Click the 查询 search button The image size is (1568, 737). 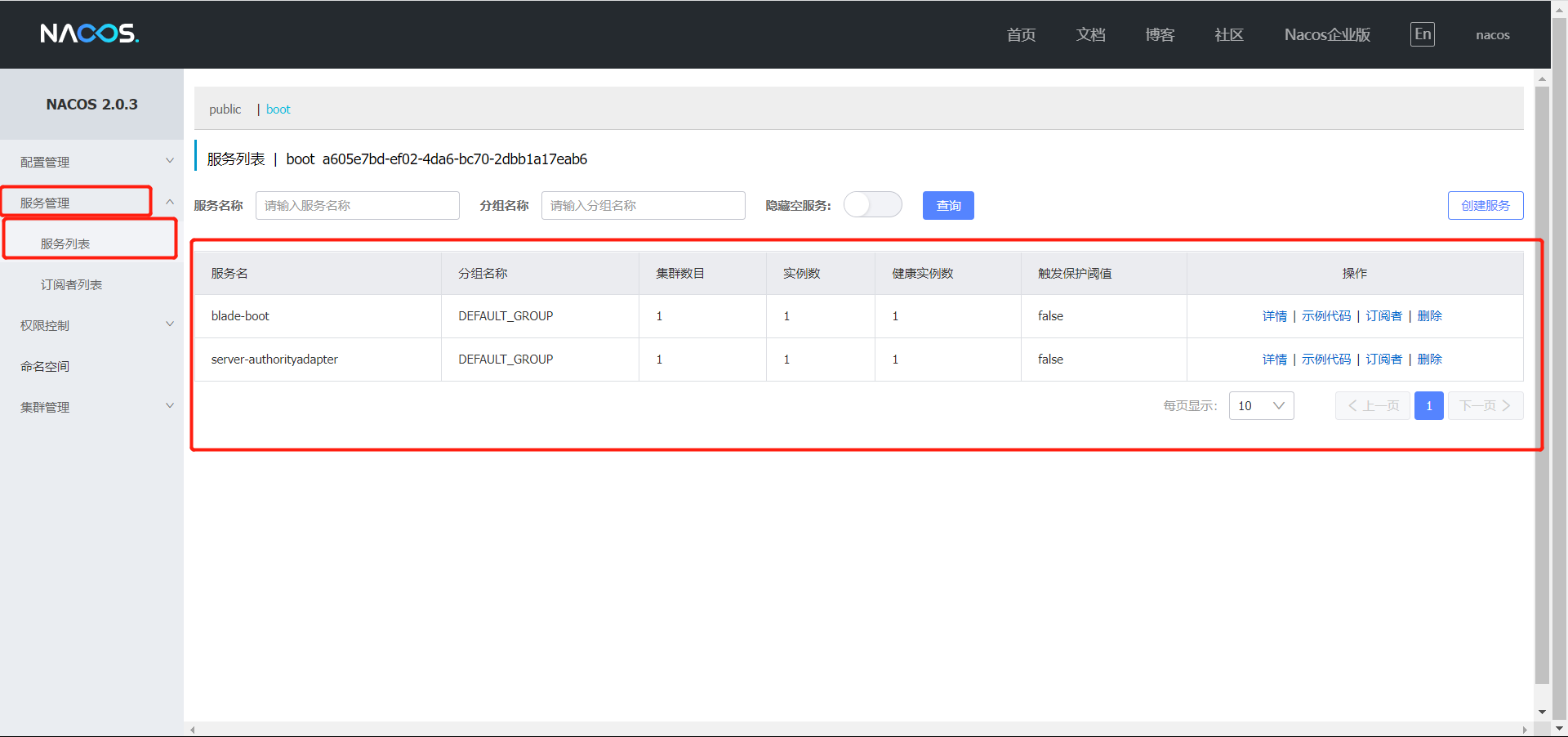[x=948, y=205]
